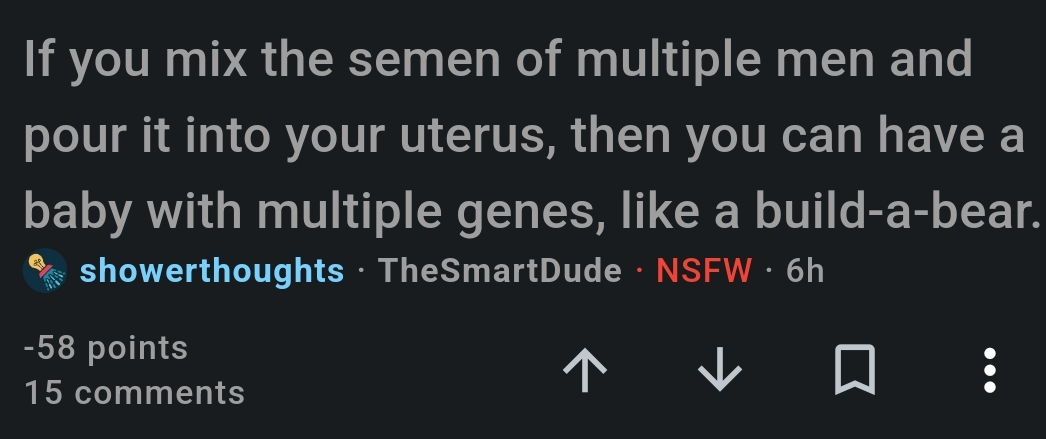Tap the title's first line, "If you mix"
The width and height of the screenshot is (1046, 439).
coord(498,61)
